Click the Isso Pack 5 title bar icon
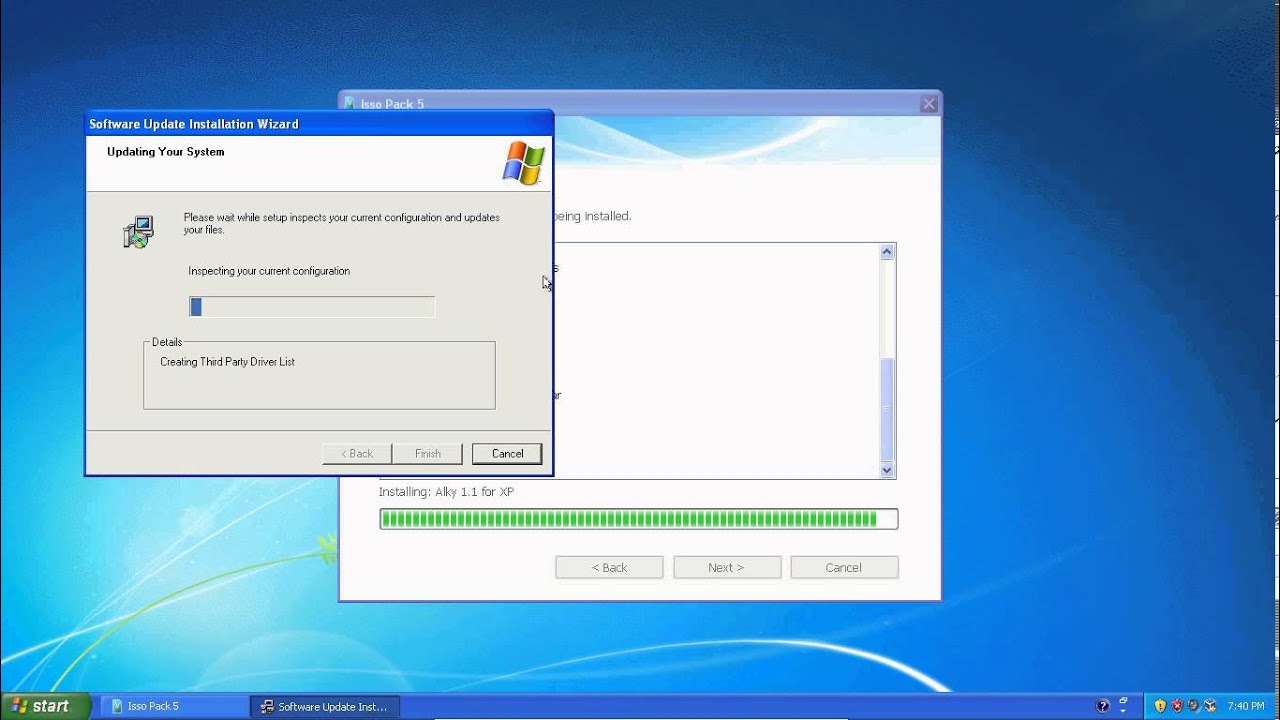 [x=349, y=104]
